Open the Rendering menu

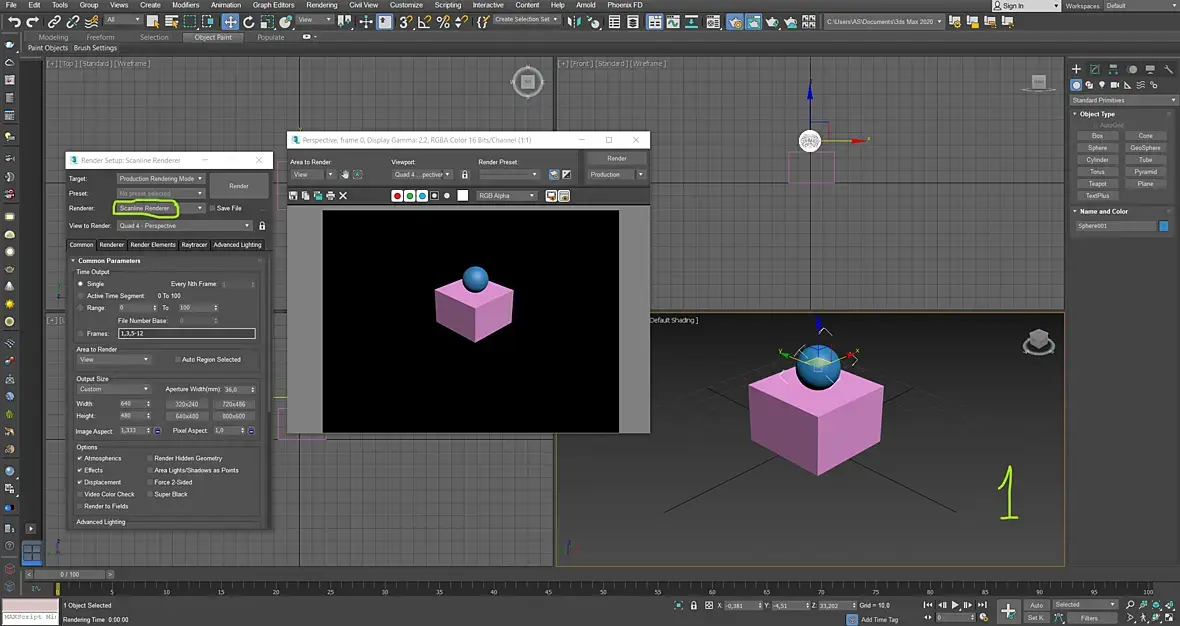coord(321,5)
